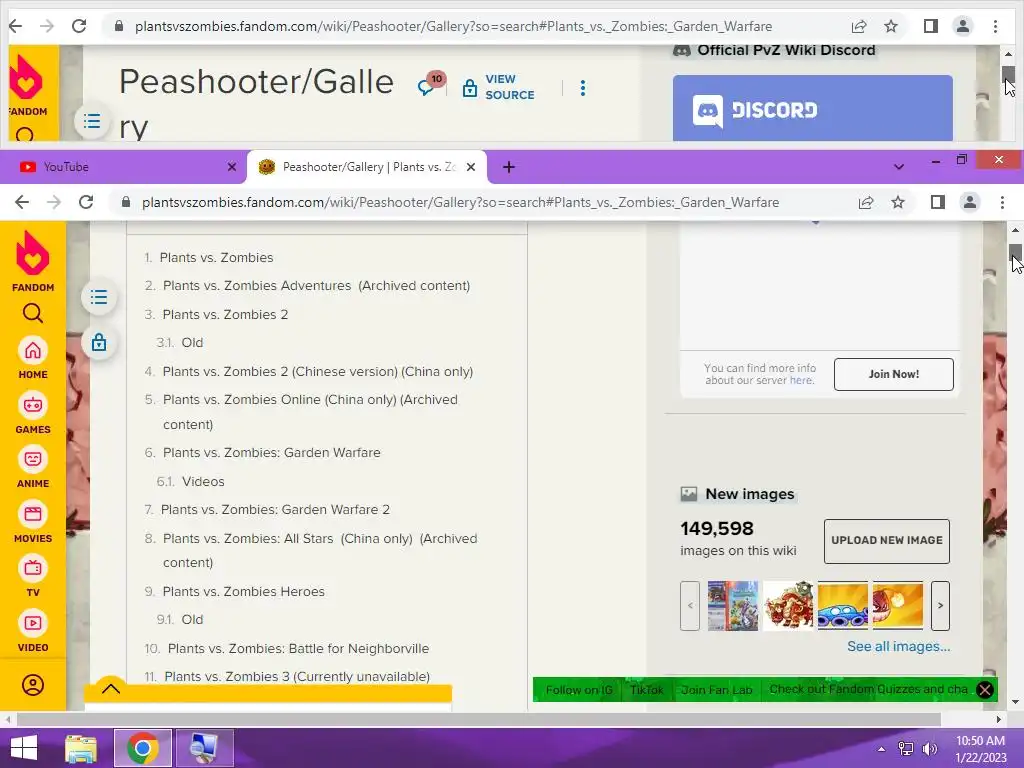This screenshot has height=768, width=1024.
Task: Open File Explorer from taskbar
Action: click(x=82, y=748)
